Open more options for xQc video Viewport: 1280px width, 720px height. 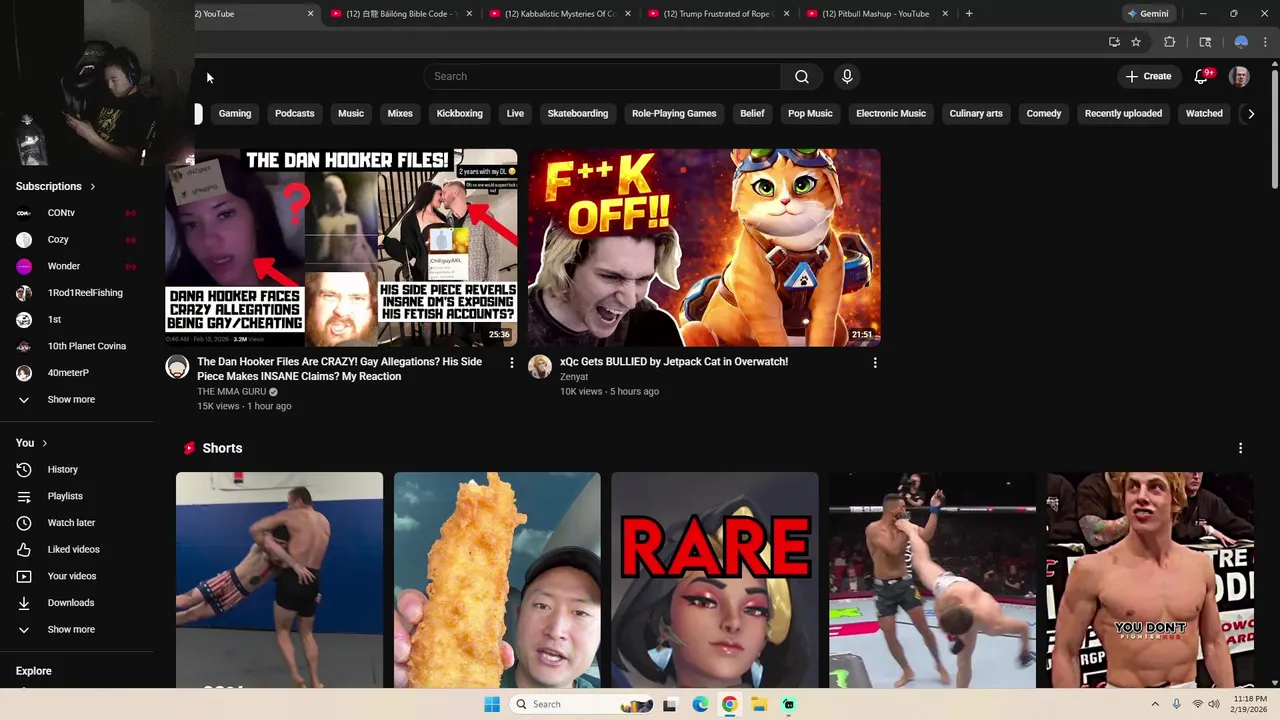tap(875, 363)
